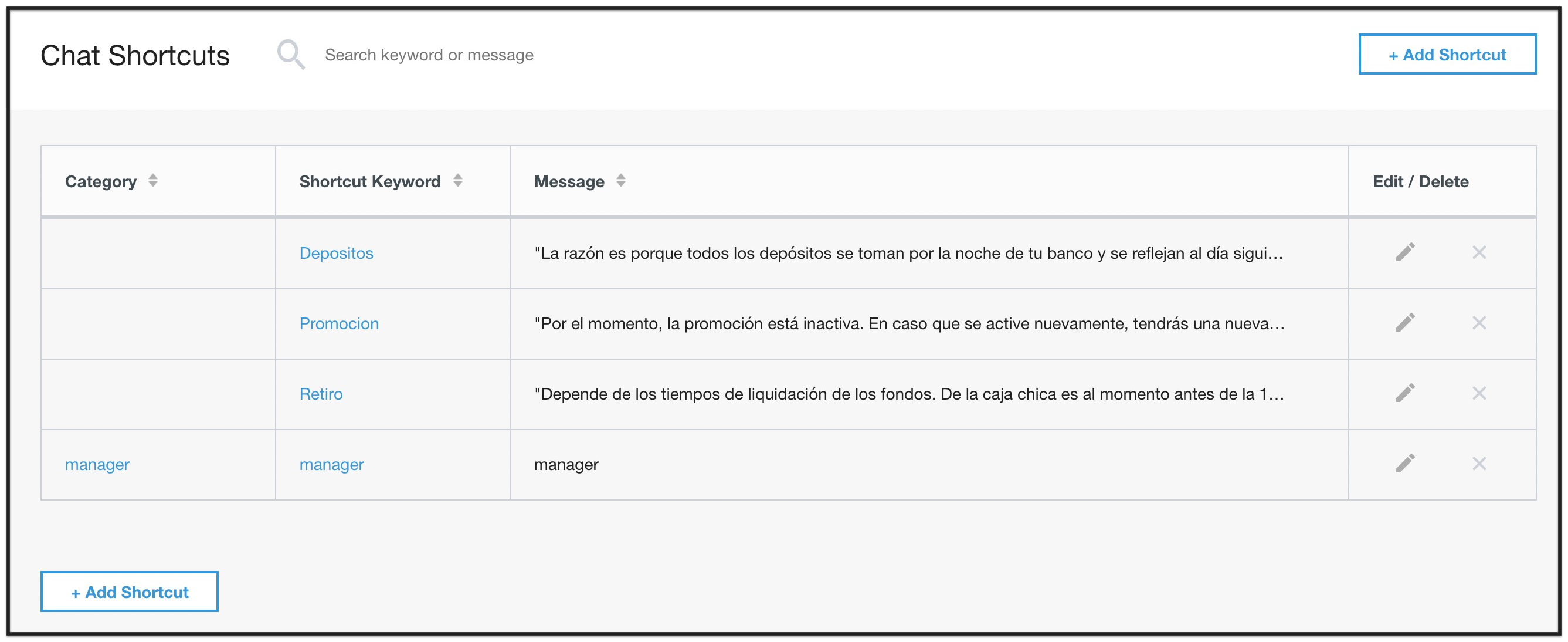Focus the Search keyword or message field
1568x642 pixels.
tap(548, 55)
